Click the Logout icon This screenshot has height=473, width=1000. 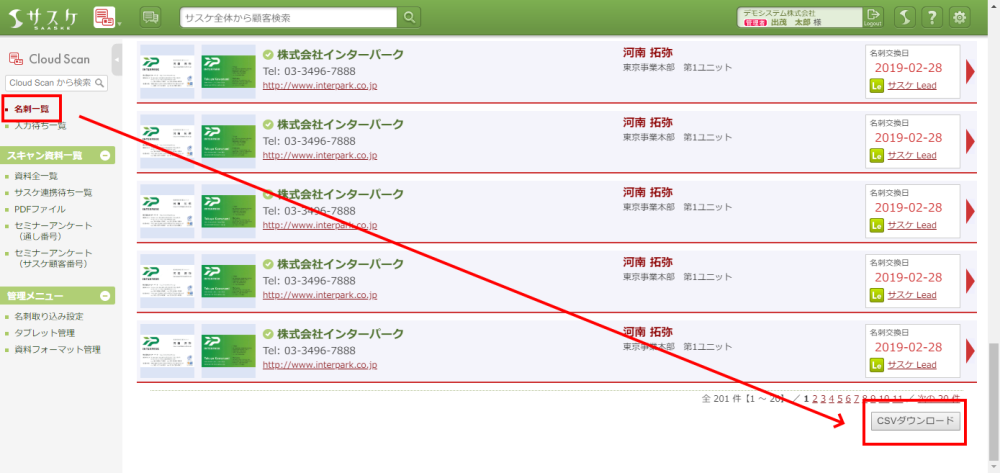coord(872,17)
